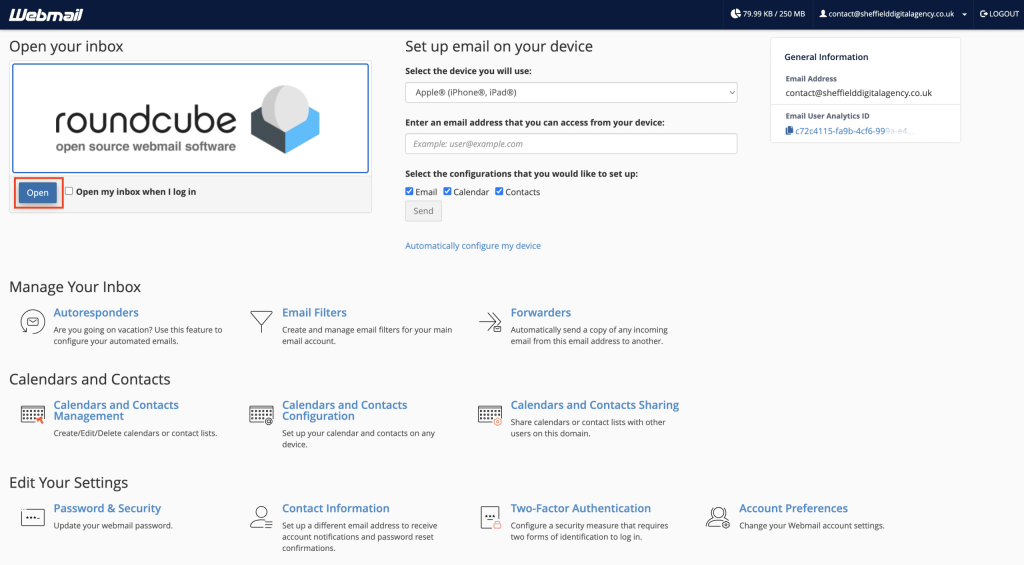This screenshot has height=565, width=1024.
Task: Click the Webmail logo
Action: click(x=46, y=14)
